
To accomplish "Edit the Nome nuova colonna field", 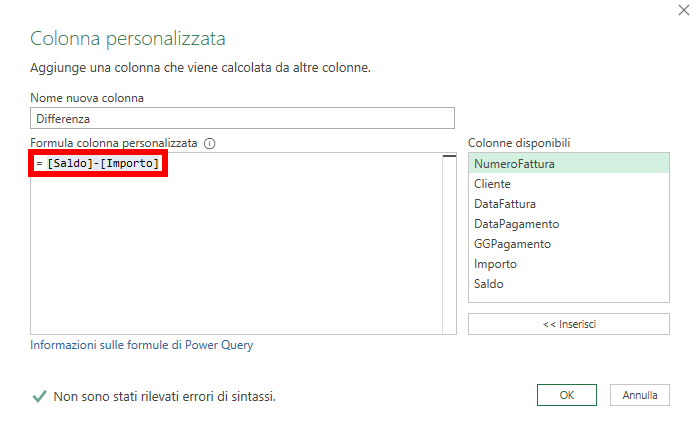I will [242, 118].
